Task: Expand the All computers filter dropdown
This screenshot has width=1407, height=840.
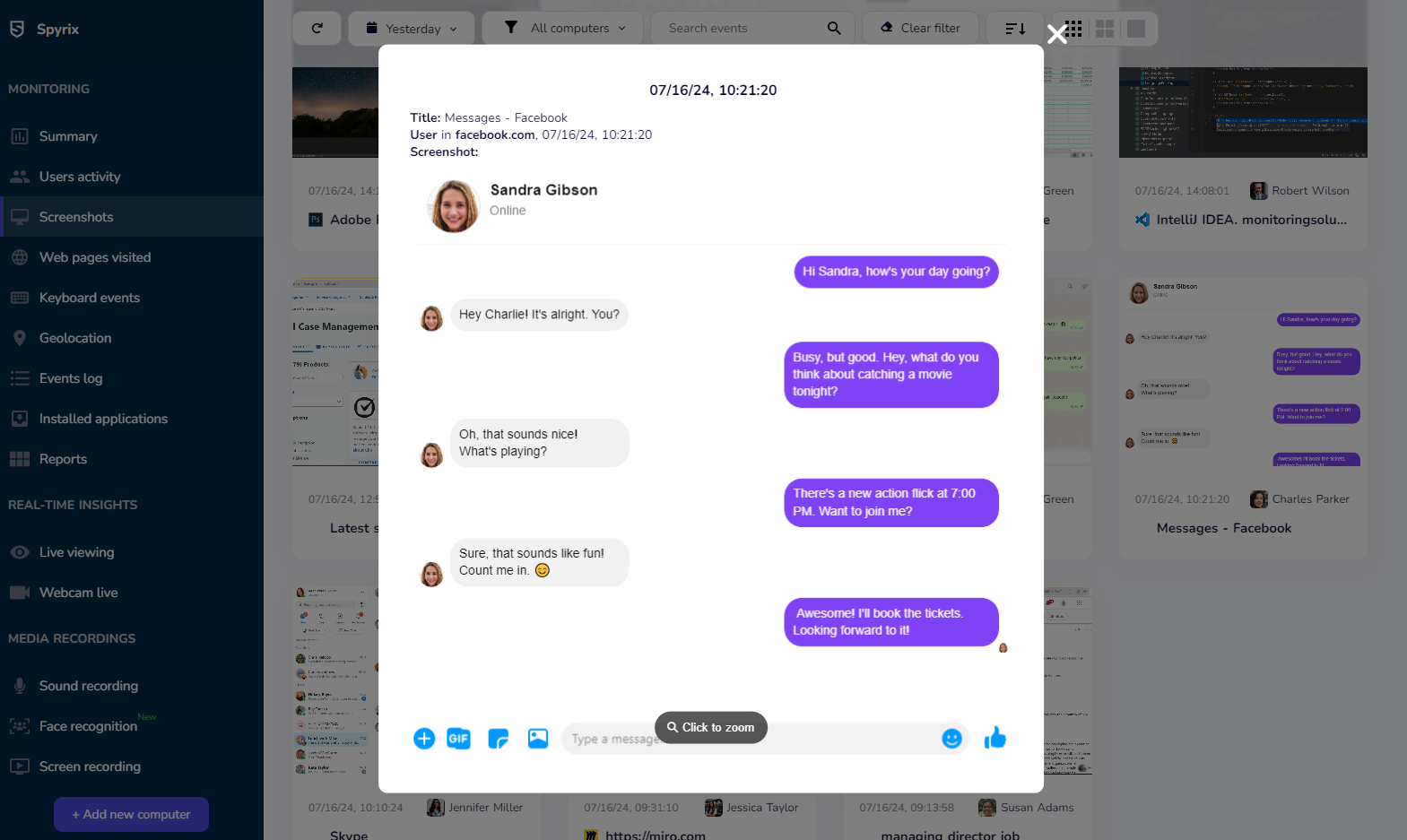Action: point(562,29)
